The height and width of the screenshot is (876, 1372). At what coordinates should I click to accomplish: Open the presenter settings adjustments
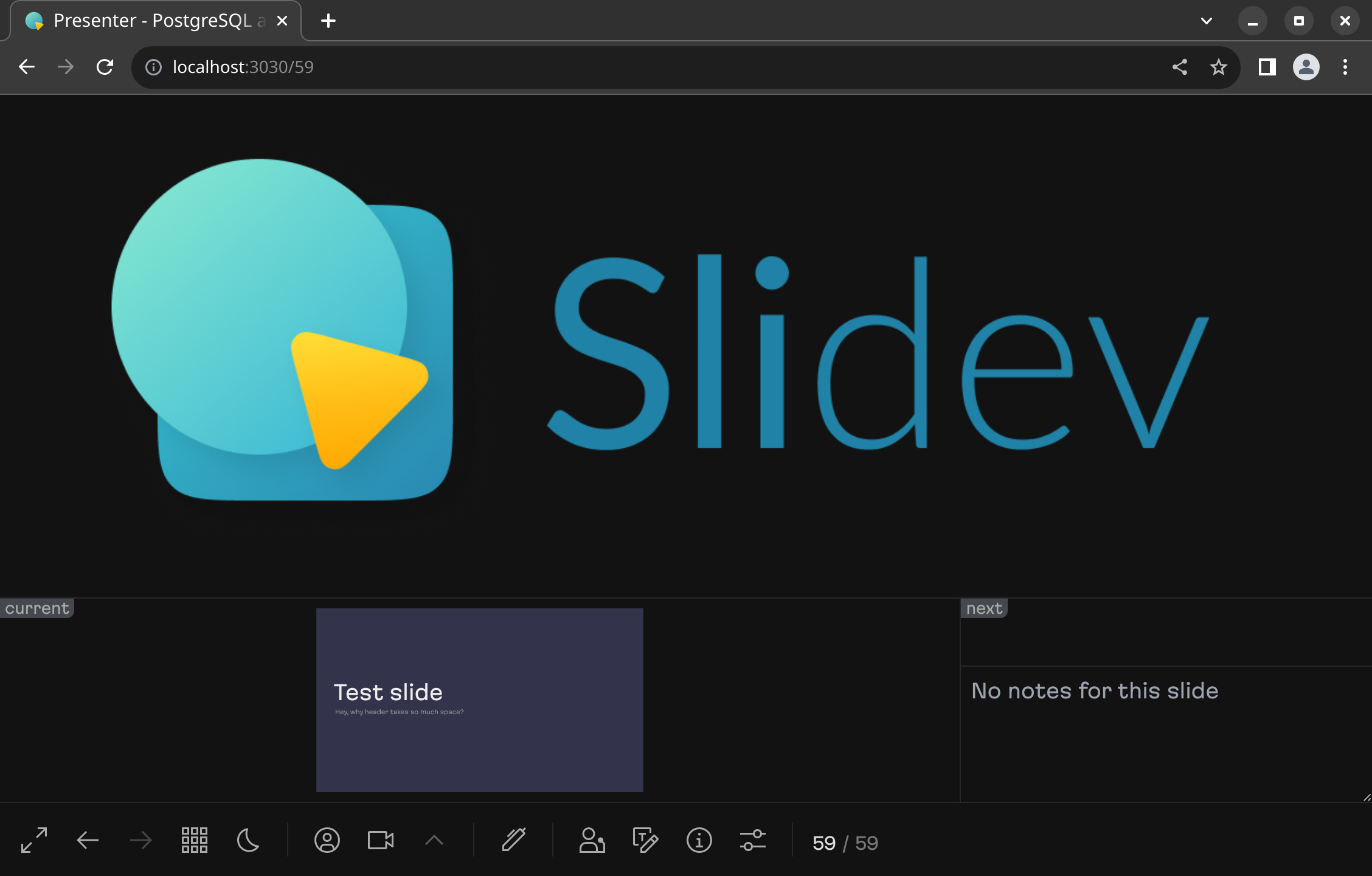tap(752, 841)
